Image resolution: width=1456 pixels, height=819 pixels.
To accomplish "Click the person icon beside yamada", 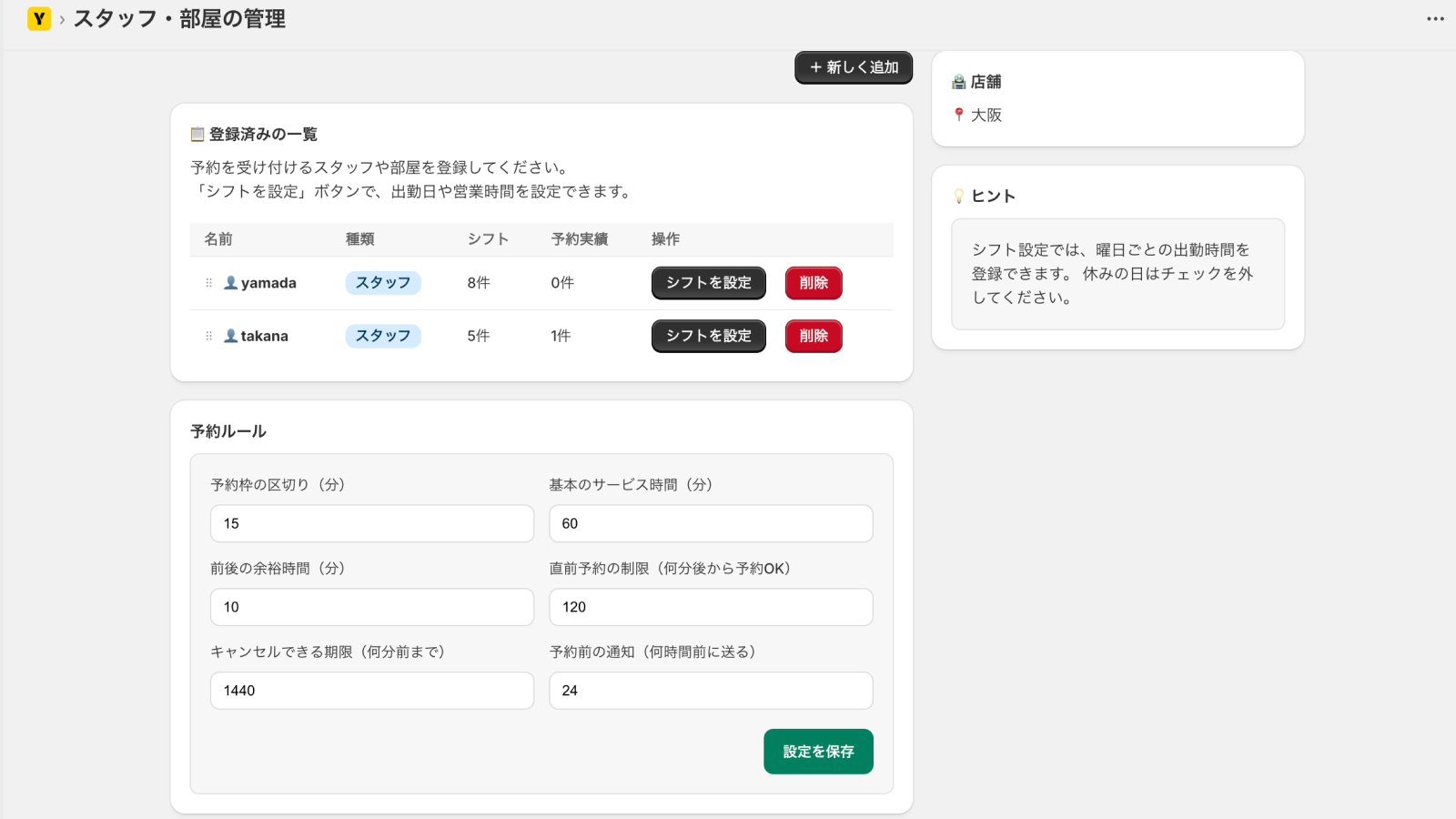I will point(231,283).
